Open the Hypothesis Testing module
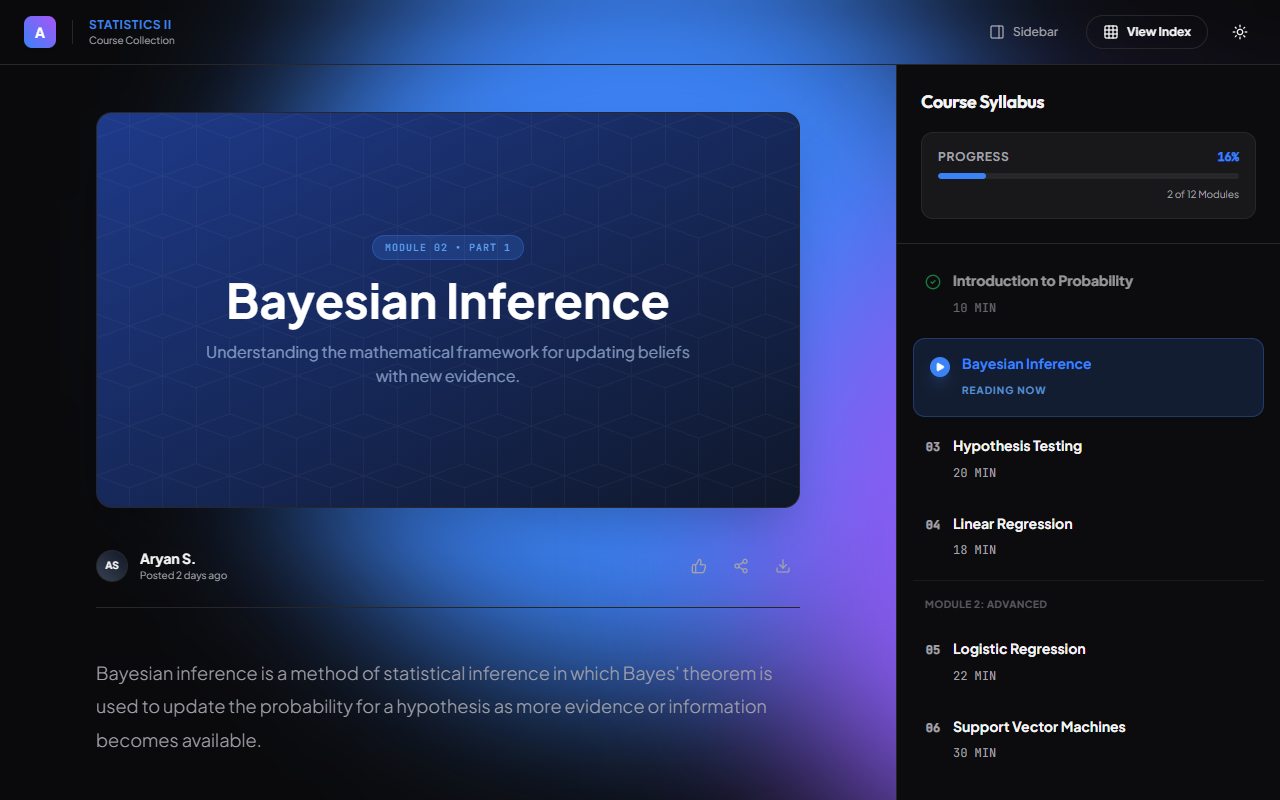 1017,446
